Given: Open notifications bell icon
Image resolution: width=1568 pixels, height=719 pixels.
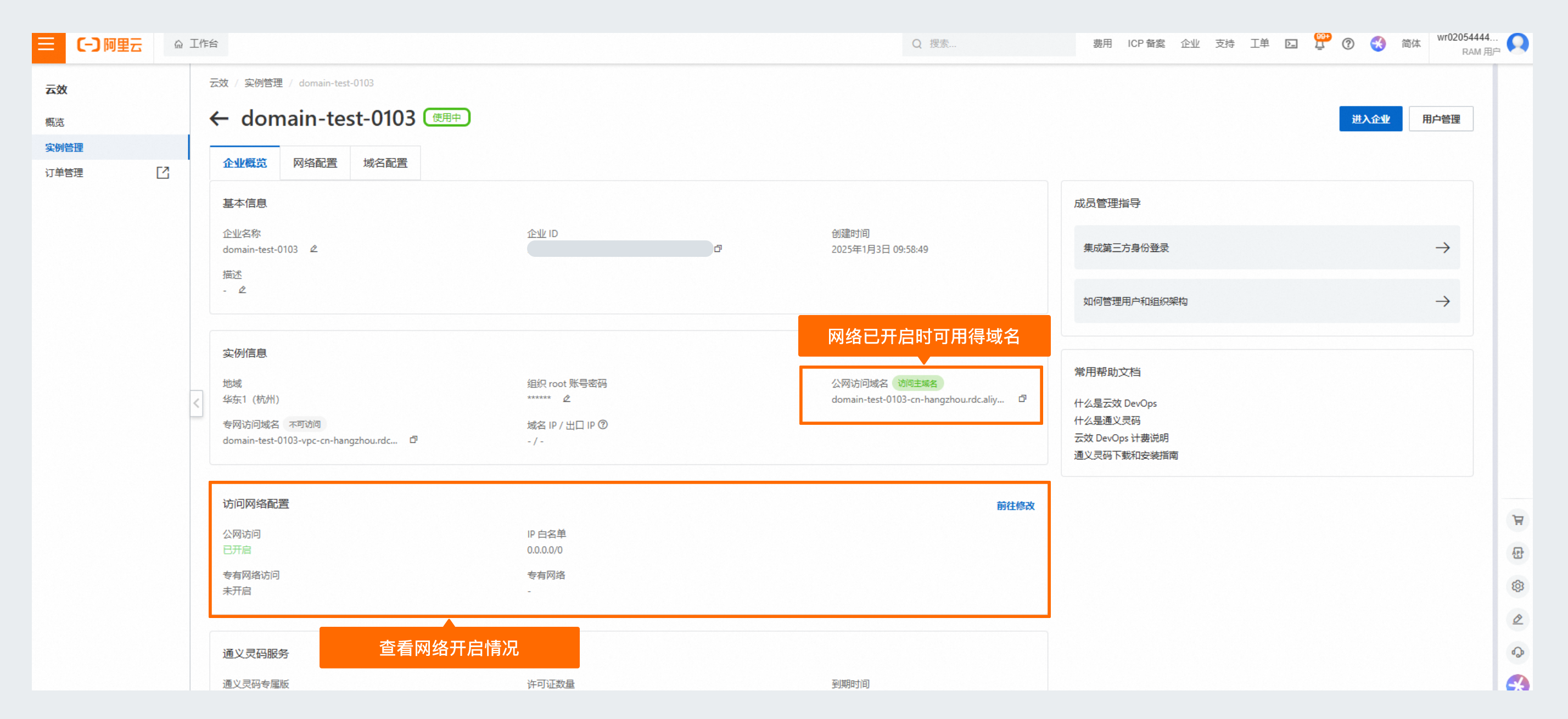Looking at the screenshot, I should [x=1319, y=44].
